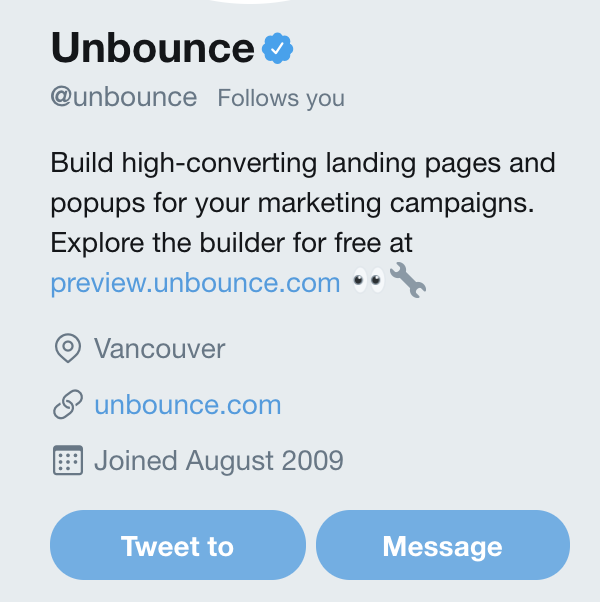
Task: Click the chain link icon
Action: (x=67, y=405)
